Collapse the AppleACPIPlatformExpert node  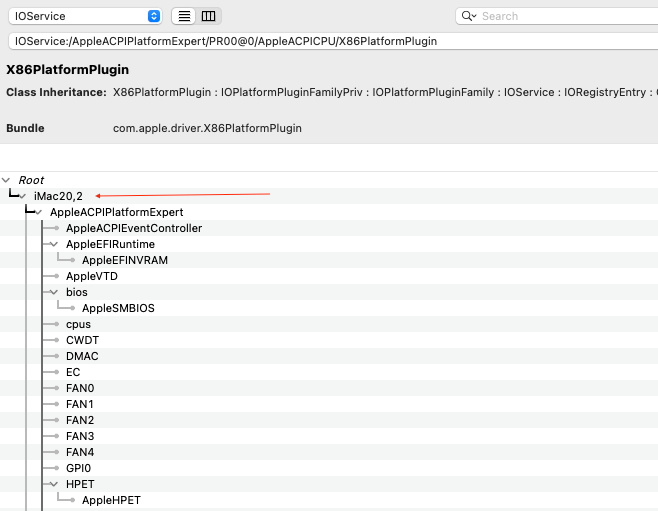tap(38, 212)
